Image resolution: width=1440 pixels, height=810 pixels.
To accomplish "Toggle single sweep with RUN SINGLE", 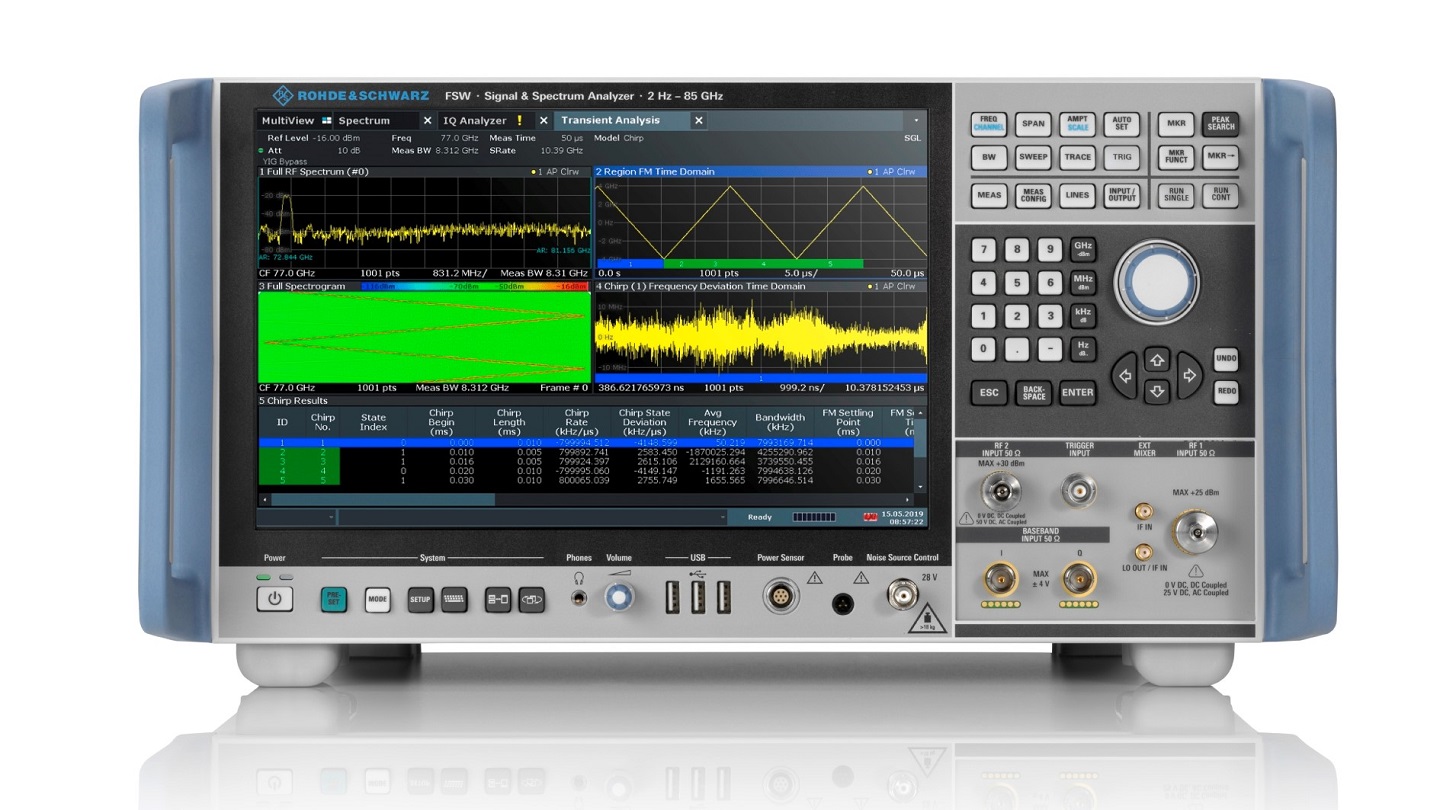I will click(1174, 196).
